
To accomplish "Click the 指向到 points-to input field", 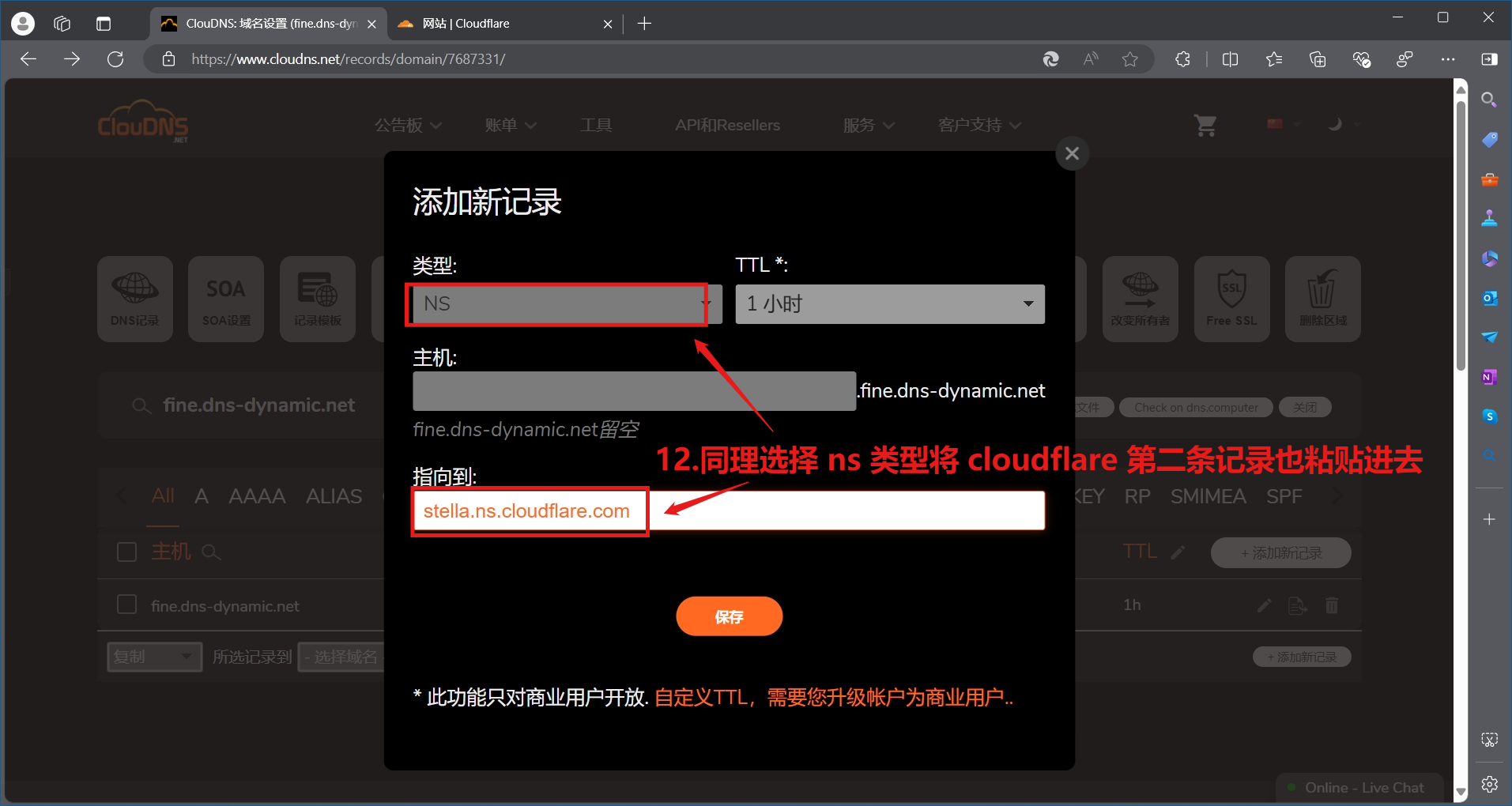I will [x=729, y=510].
